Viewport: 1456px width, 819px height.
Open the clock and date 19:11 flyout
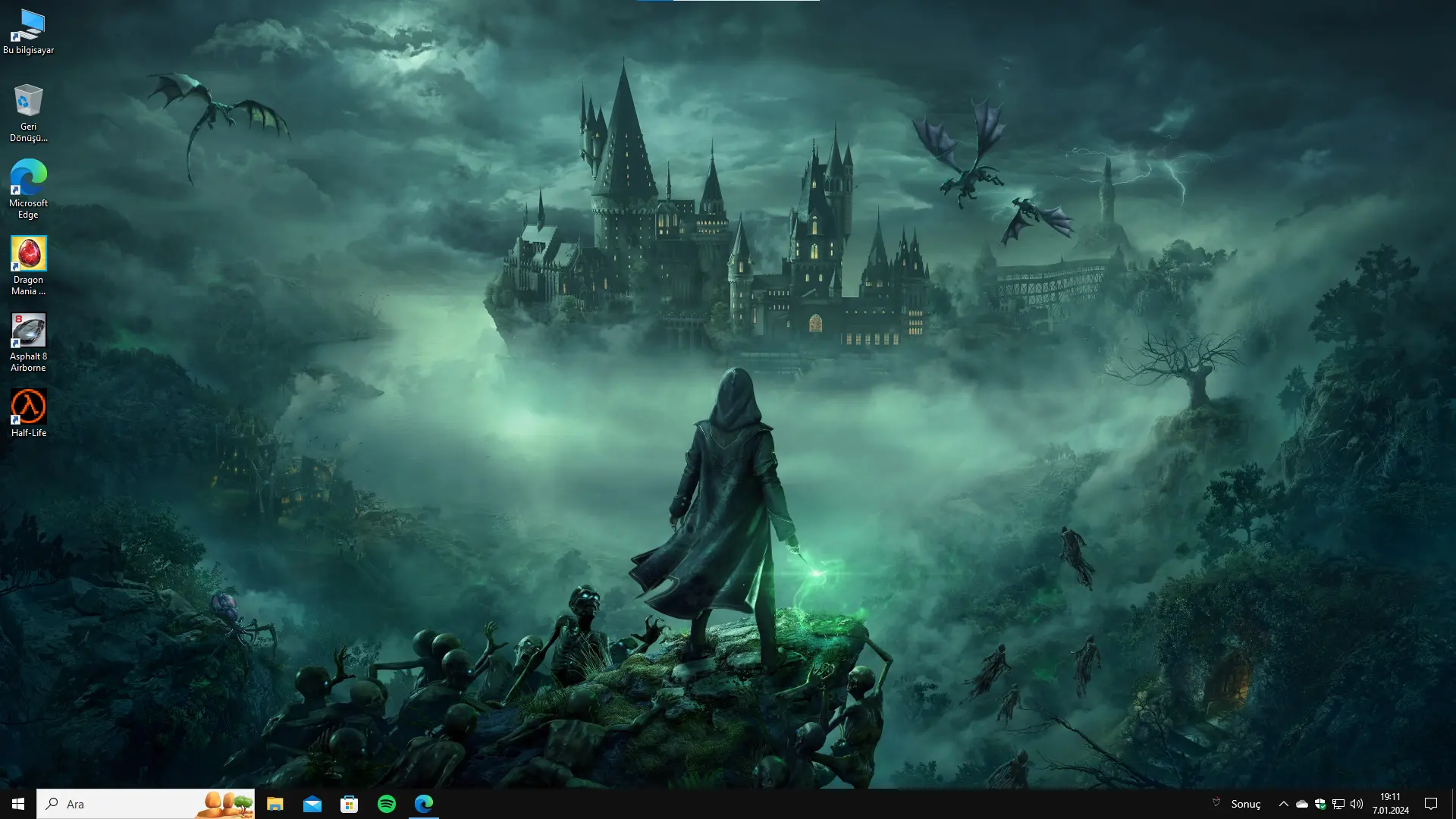pos(1390,804)
